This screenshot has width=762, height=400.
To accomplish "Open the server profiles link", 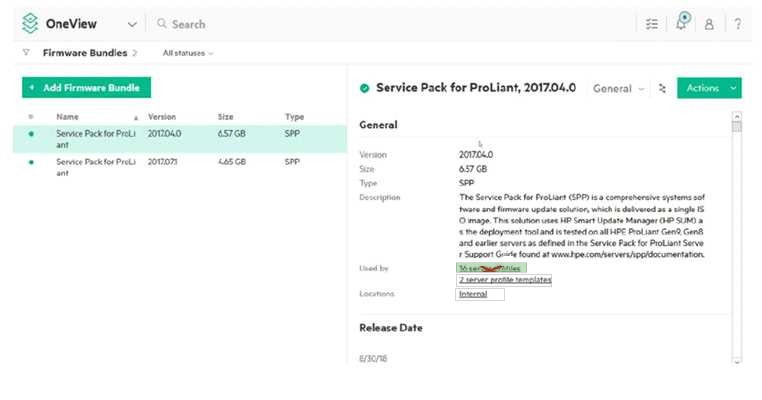I will 490,268.
